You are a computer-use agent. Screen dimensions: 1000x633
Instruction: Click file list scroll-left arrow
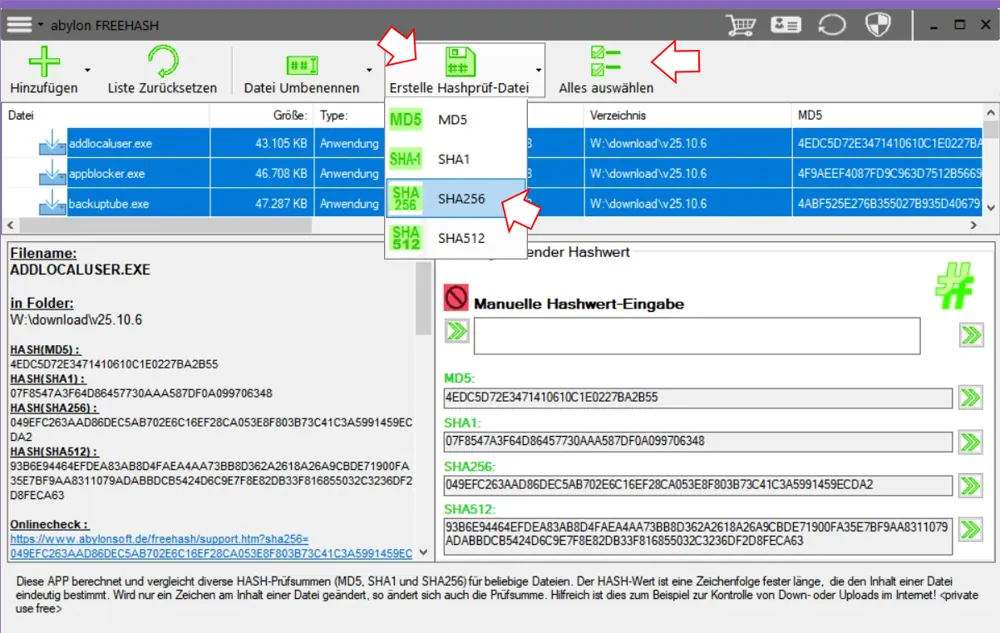coord(10,226)
